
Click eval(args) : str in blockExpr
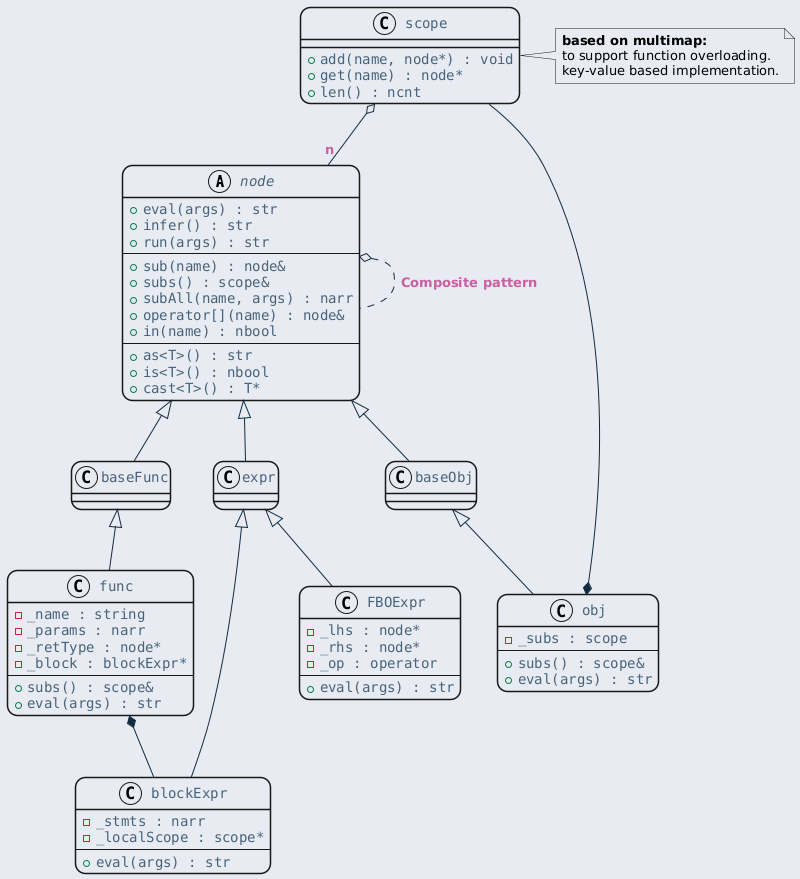coord(163,863)
